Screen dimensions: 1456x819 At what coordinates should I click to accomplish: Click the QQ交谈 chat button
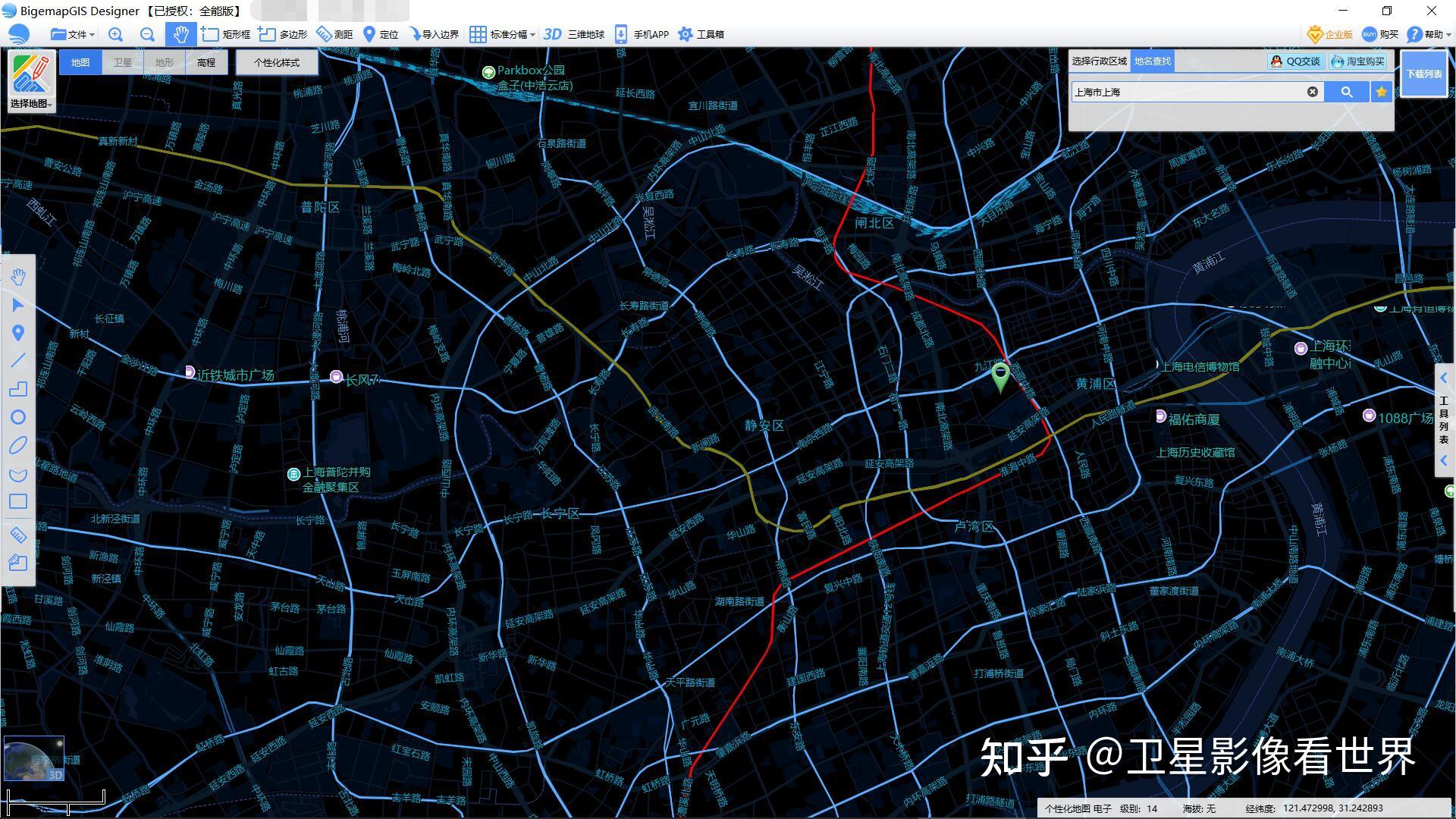(x=1295, y=61)
